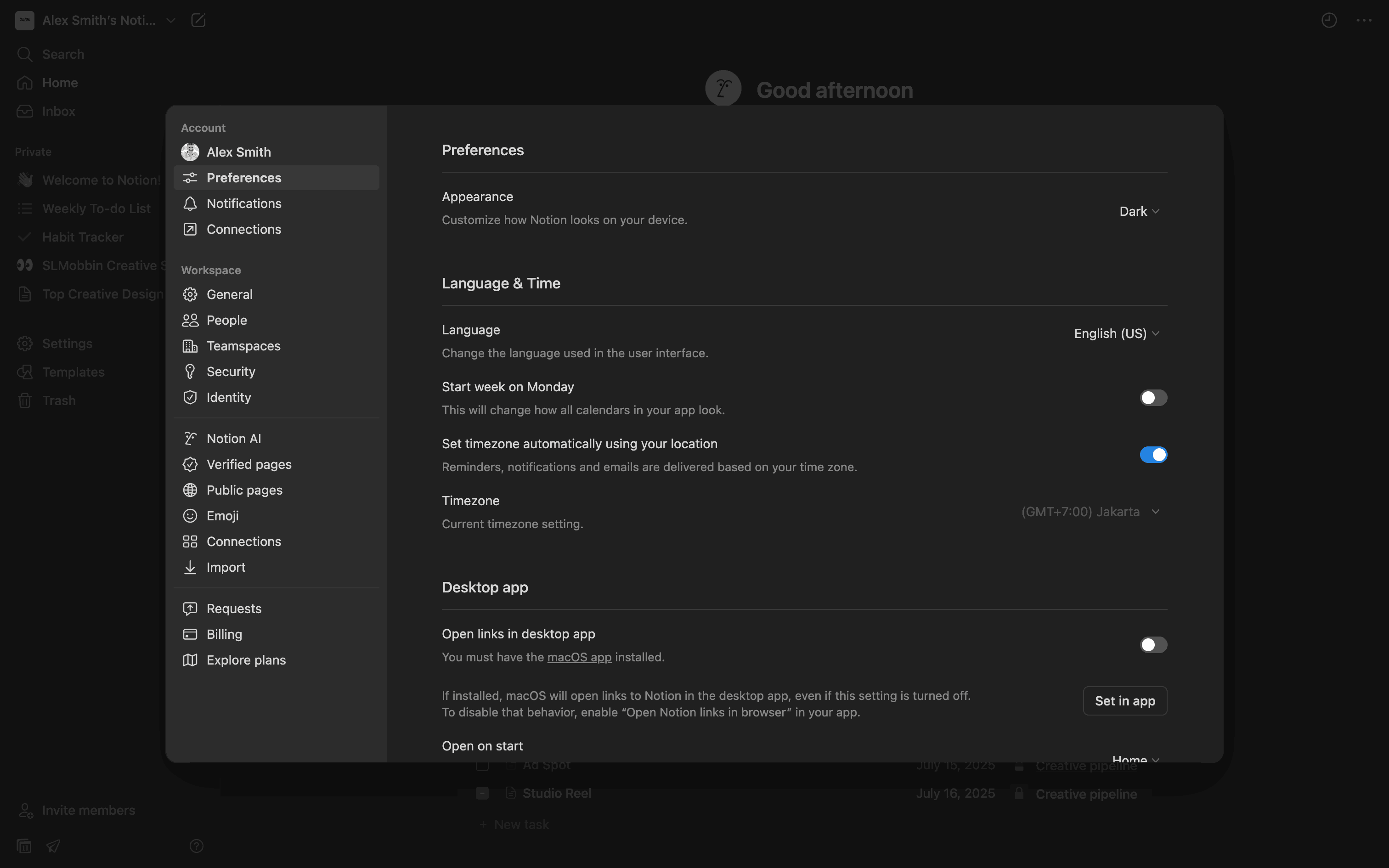Expand the English (US) language dropdown
This screenshot has height=868, width=1389.
1116,333
